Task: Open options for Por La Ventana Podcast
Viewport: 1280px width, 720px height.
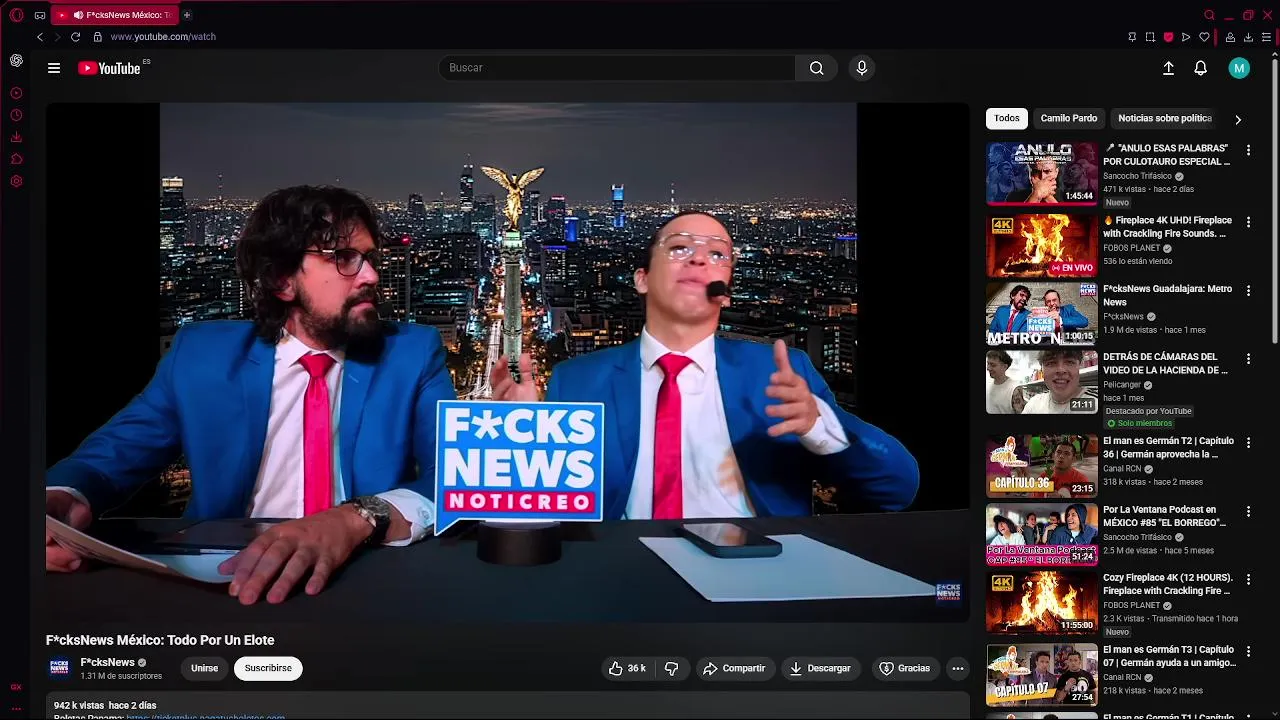Action: pyautogui.click(x=1248, y=511)
